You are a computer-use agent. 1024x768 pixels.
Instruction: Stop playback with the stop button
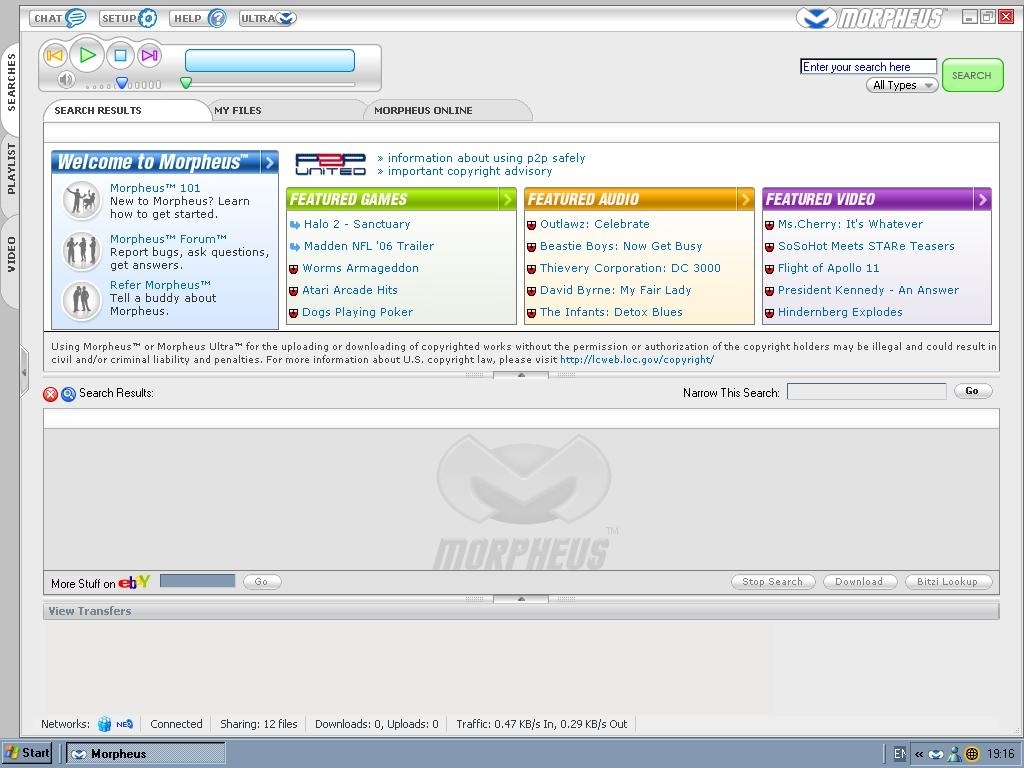[x=120, y=56]
